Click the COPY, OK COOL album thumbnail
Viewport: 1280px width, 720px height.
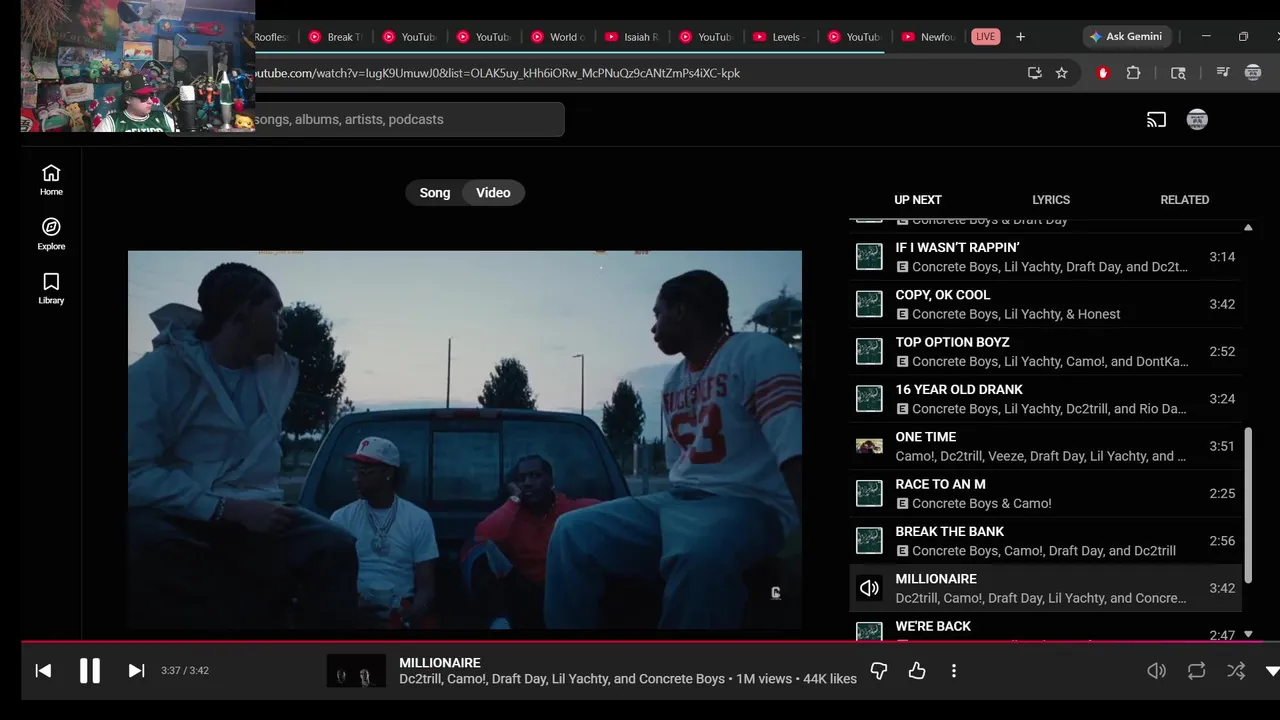pyautogui.click(x=869, y=304)
